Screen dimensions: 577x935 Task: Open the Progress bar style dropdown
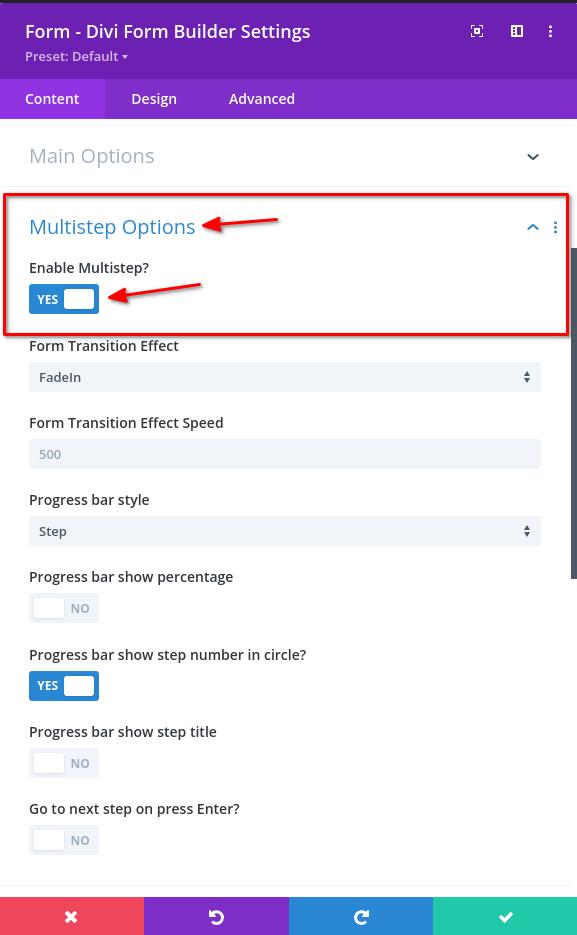285,531
